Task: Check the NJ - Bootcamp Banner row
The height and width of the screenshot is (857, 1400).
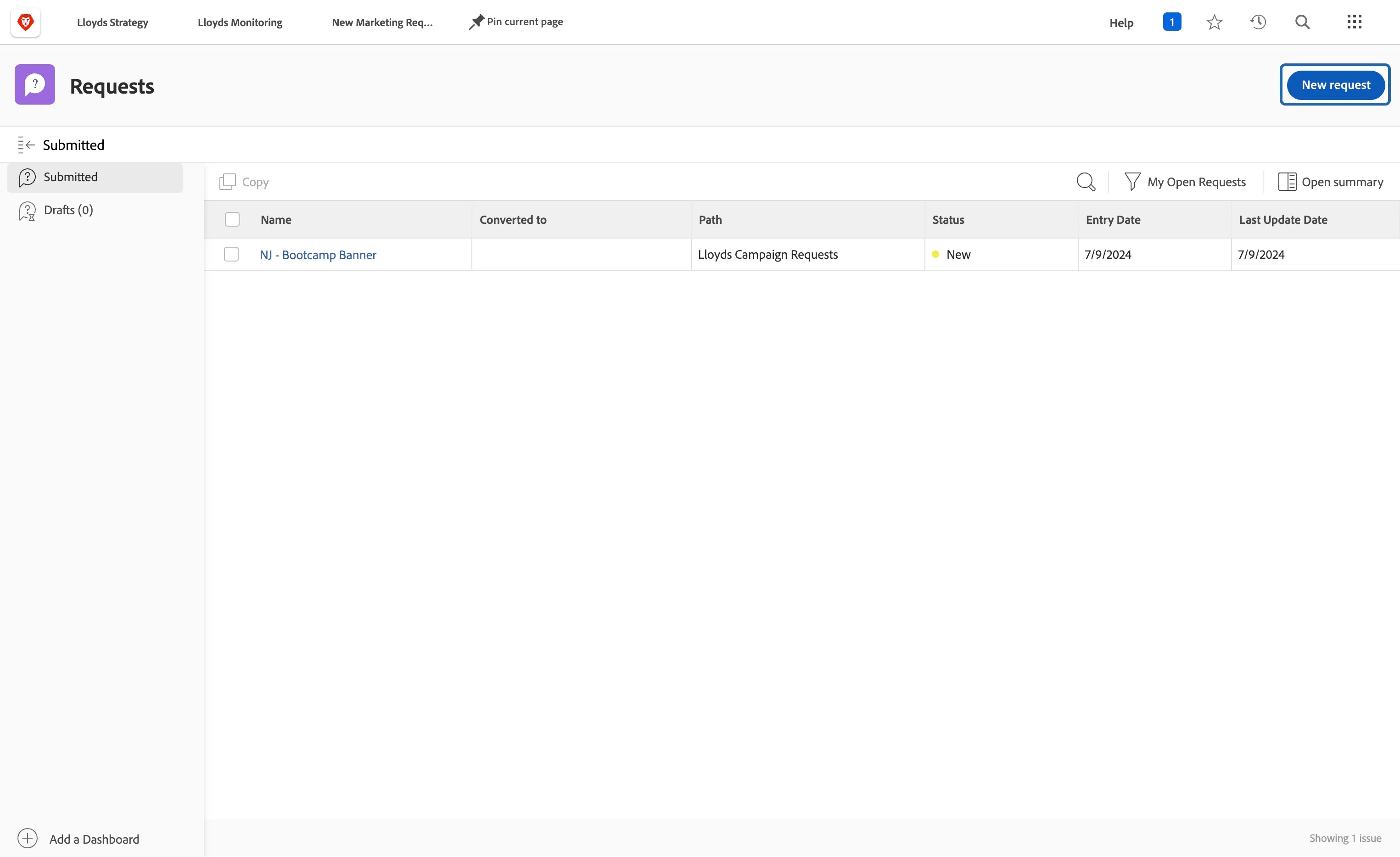Action: click(231, 254)
